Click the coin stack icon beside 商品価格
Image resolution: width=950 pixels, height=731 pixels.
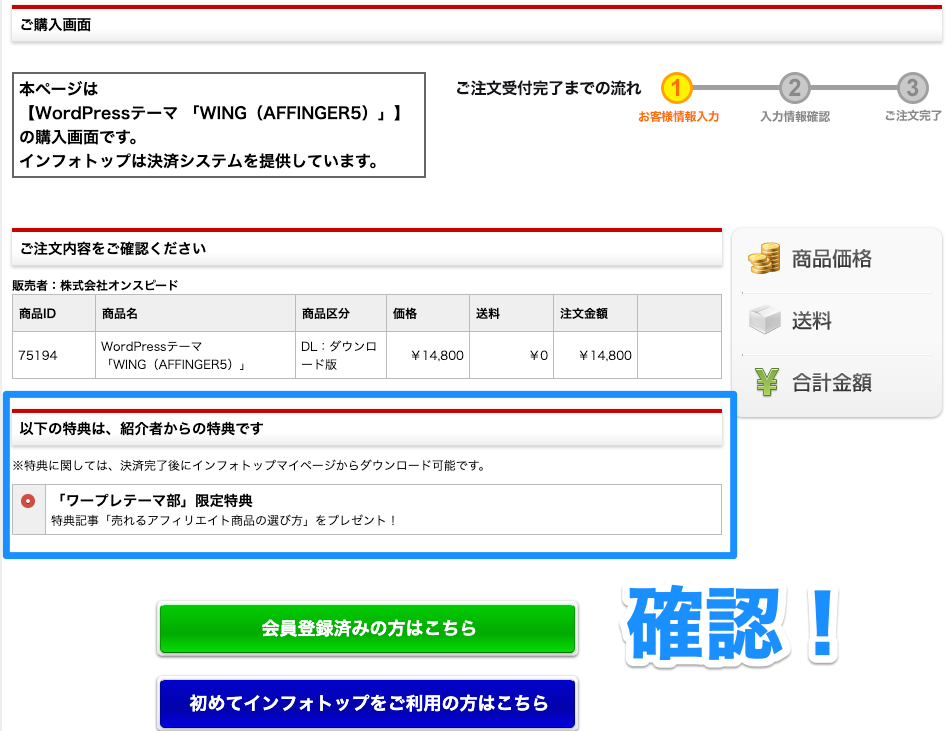765,259
